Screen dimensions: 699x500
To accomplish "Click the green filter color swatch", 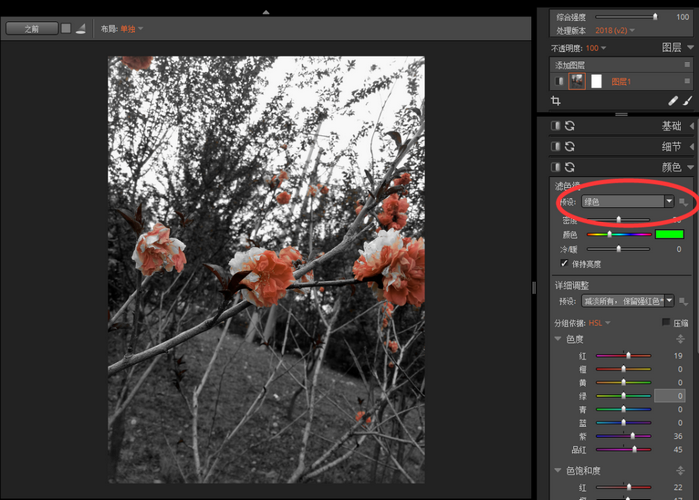I will [669, 234].
